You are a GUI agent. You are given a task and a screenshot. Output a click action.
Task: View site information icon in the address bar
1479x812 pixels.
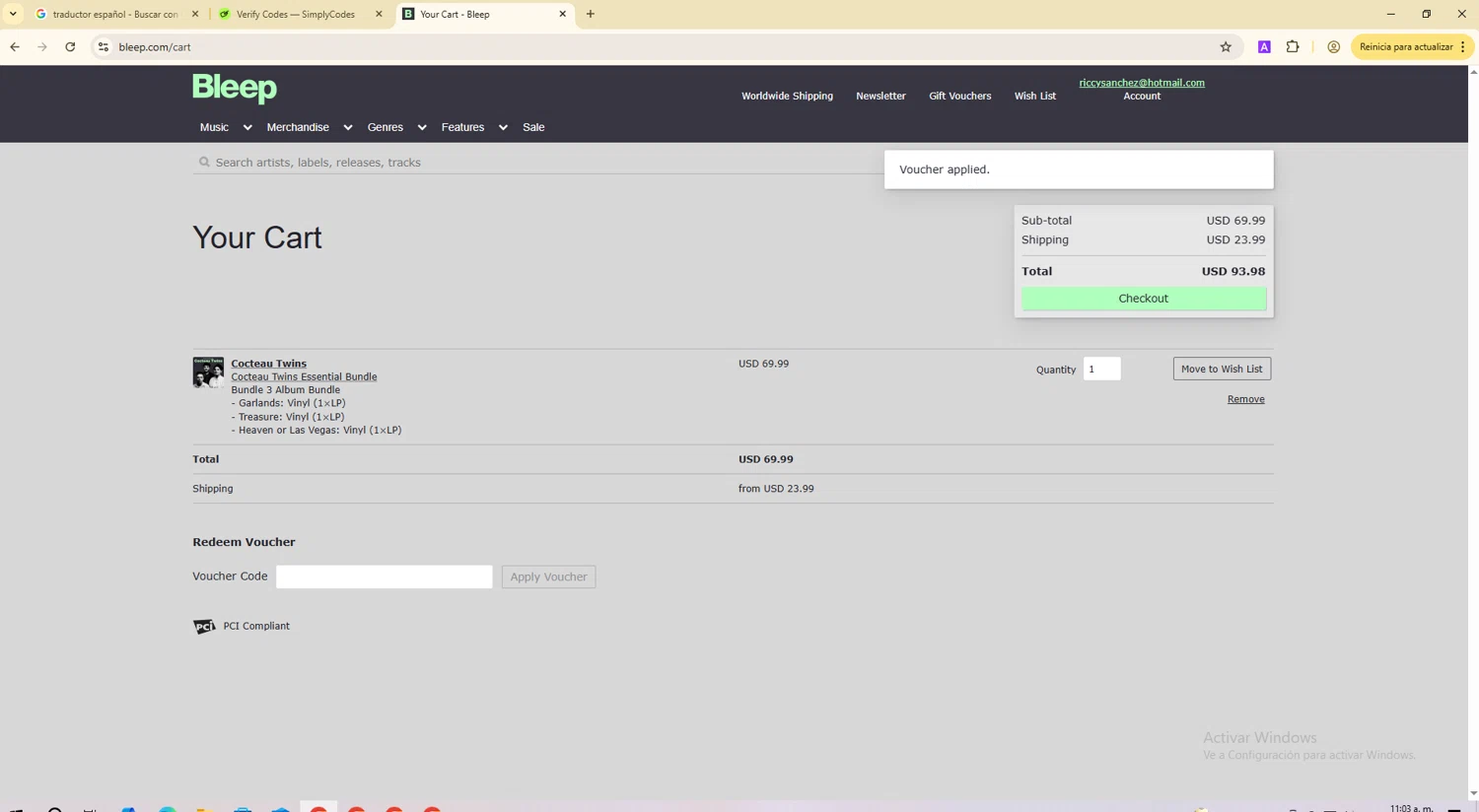click(x=103, y=46)
